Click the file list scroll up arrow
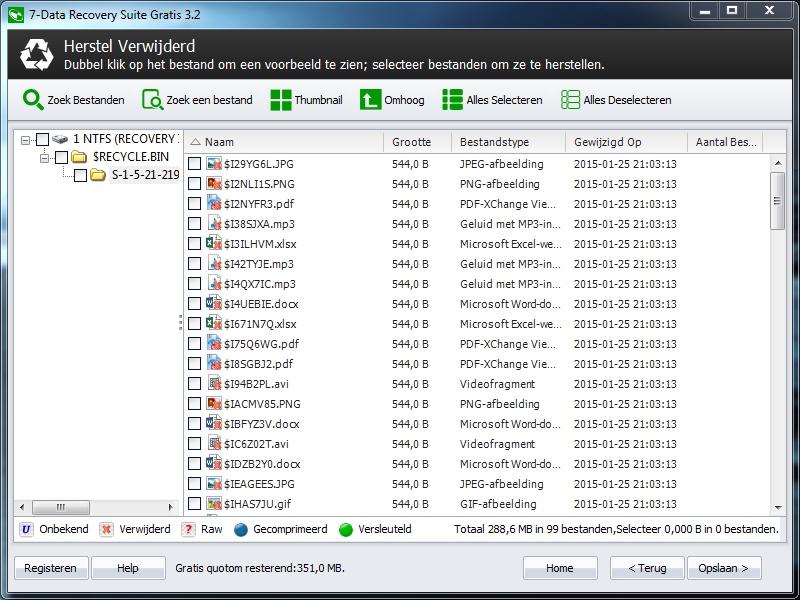800x600 pixels. point(778,163)
